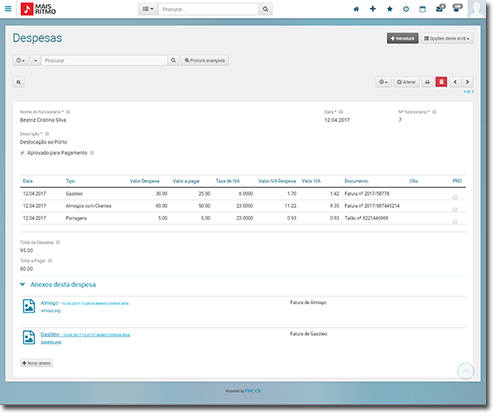Click the Despesas search field
Viewport: 496px width, 417px height.
tap(104, 60)
